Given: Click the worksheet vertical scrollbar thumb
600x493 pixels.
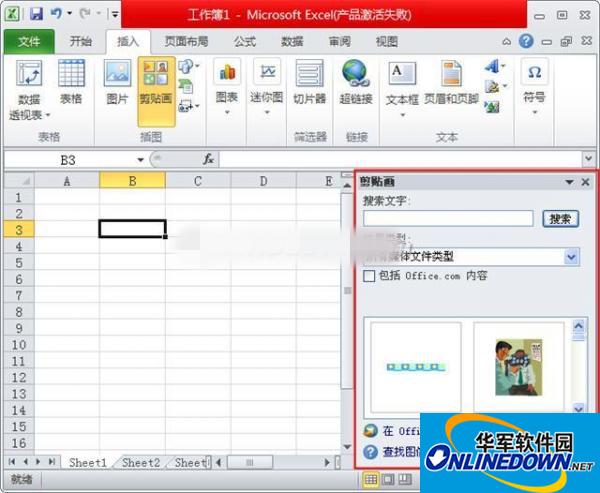Looking at the screenshot, I should (x=347, y=291).
